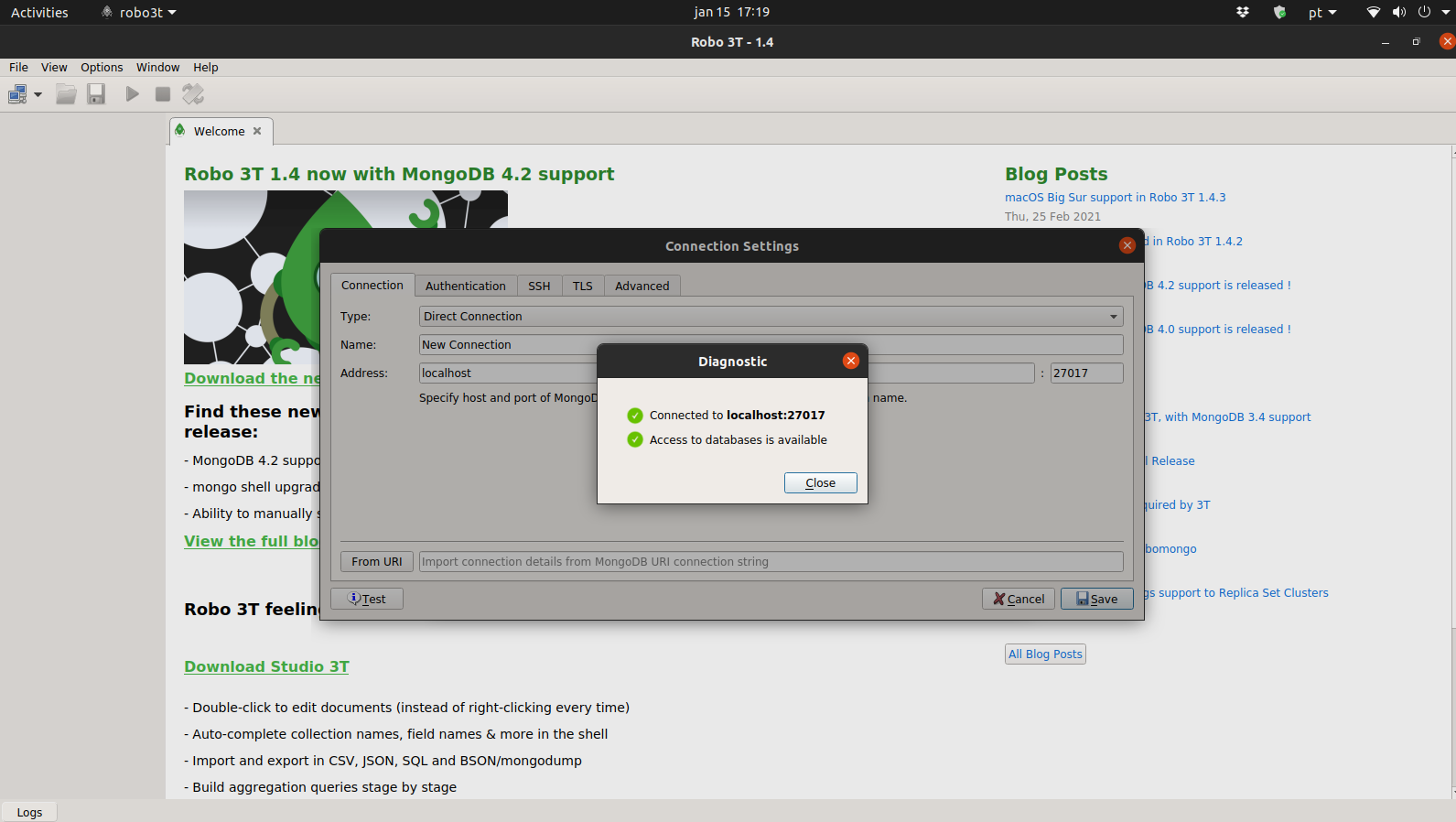Switch to the Advanced tab
This screenshot has height=822, width=1456.
point(642,286)
